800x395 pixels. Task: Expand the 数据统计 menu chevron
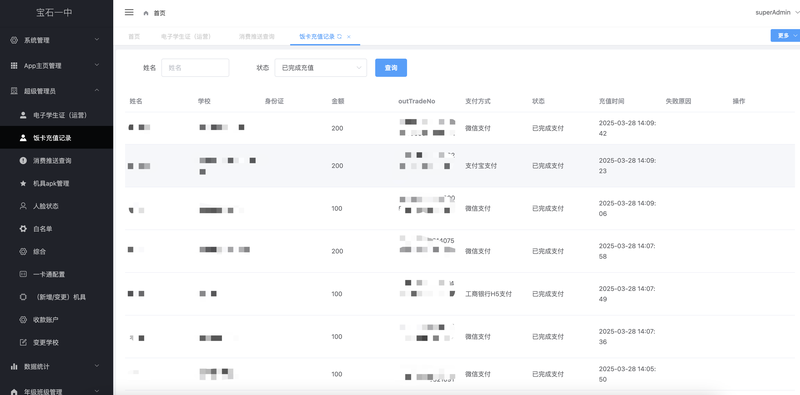click(96, 366)
